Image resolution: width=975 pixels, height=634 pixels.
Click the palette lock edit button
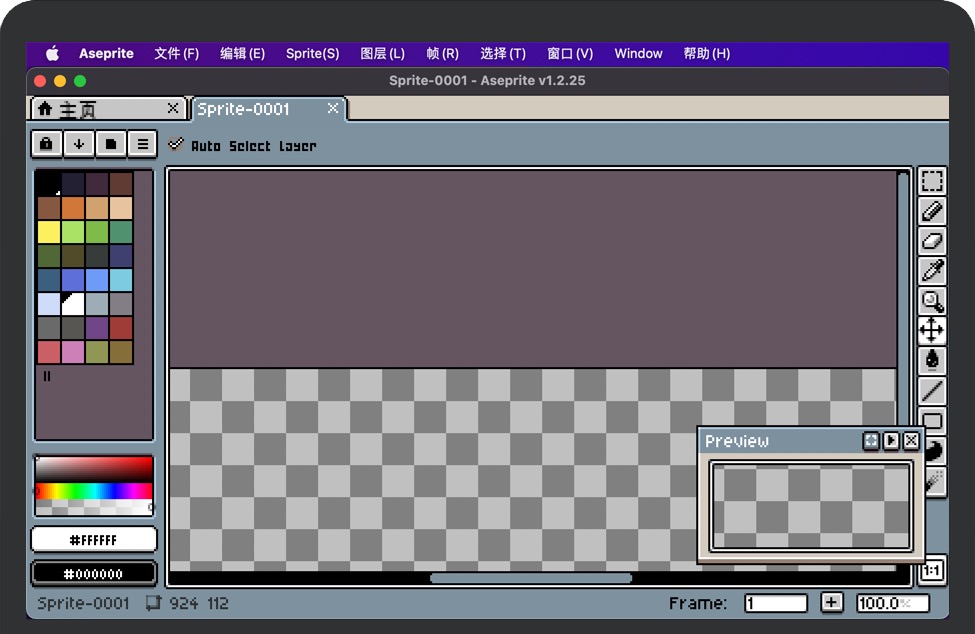[x=47, y=144]
